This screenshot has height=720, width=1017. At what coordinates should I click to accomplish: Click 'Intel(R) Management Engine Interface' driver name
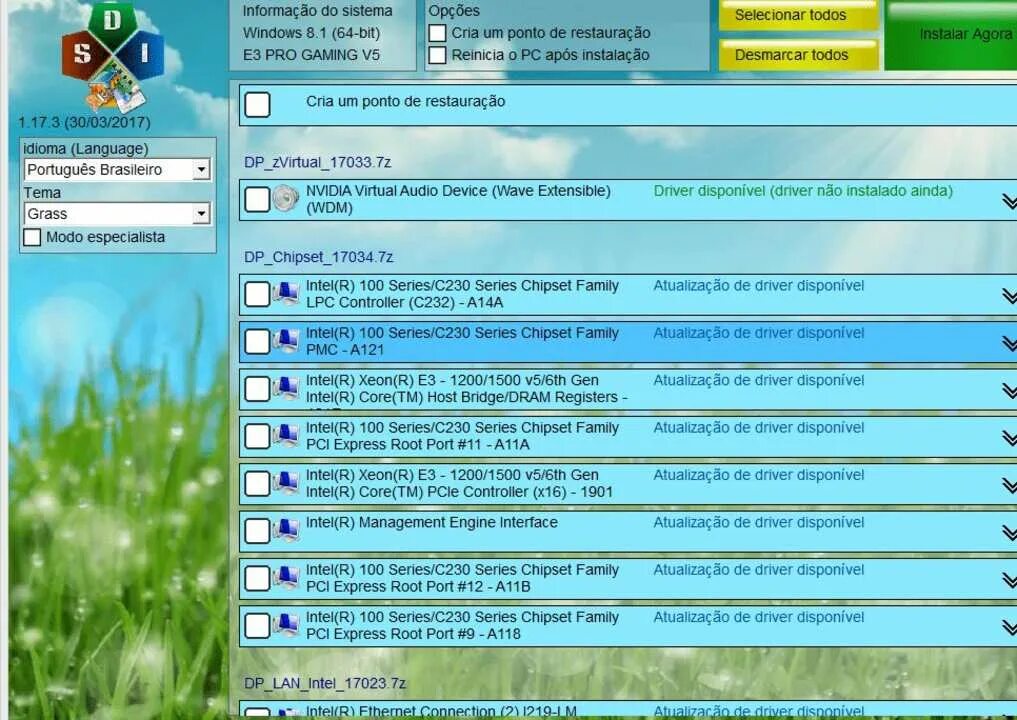[x=432, y=522]
